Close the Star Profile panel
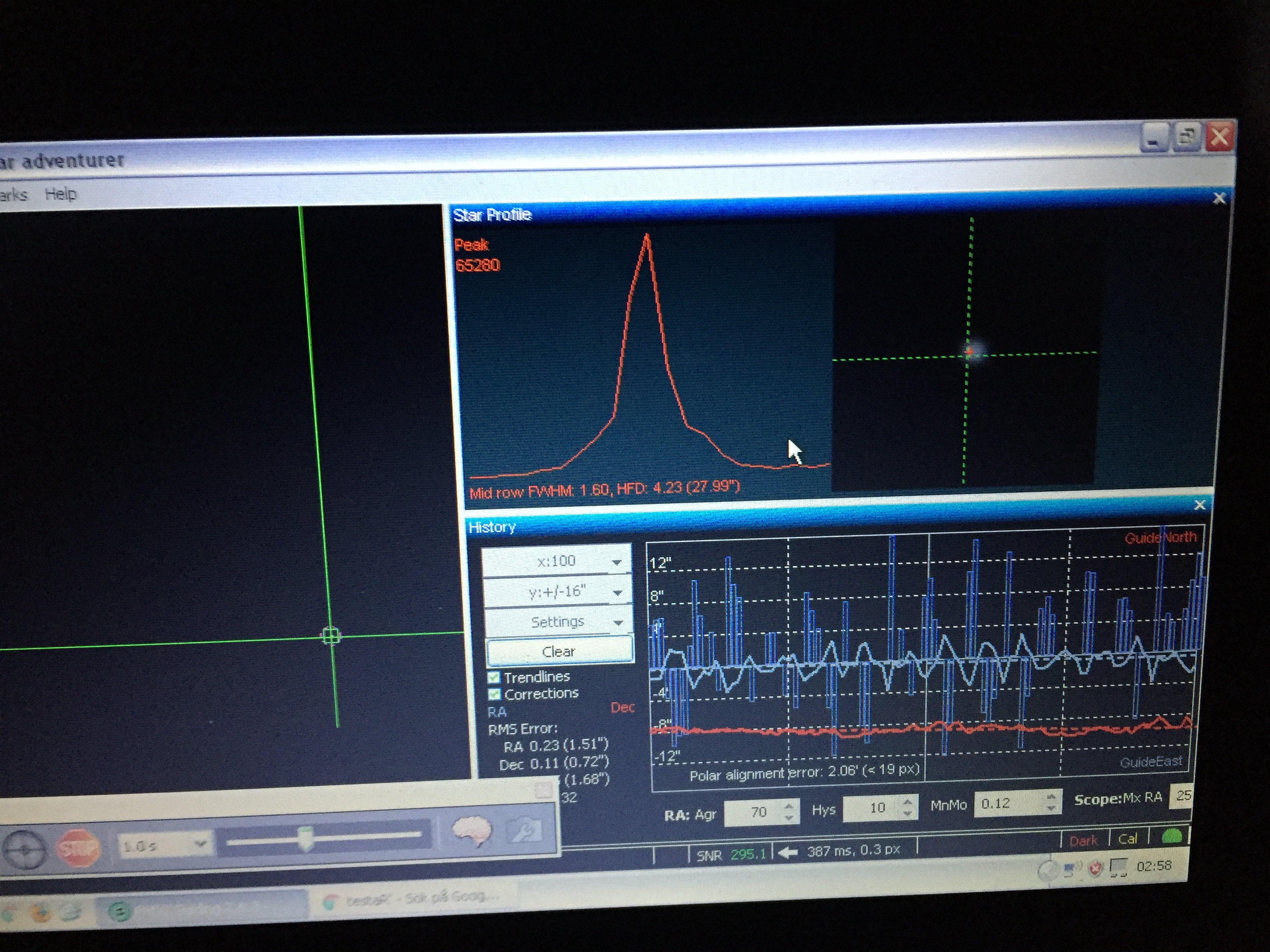Screen dimensions: 1270x952 (1219, 199)
